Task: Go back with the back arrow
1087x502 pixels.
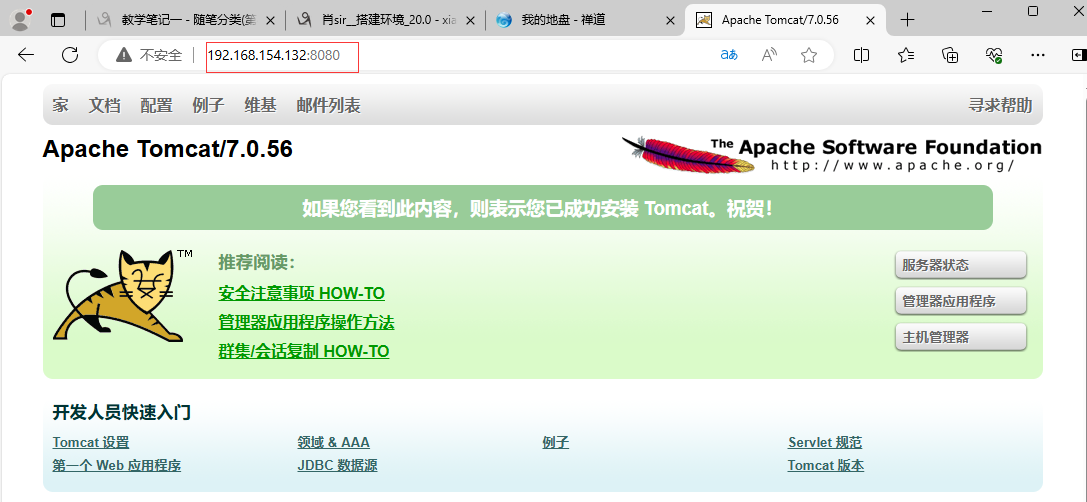Action: 26,55
